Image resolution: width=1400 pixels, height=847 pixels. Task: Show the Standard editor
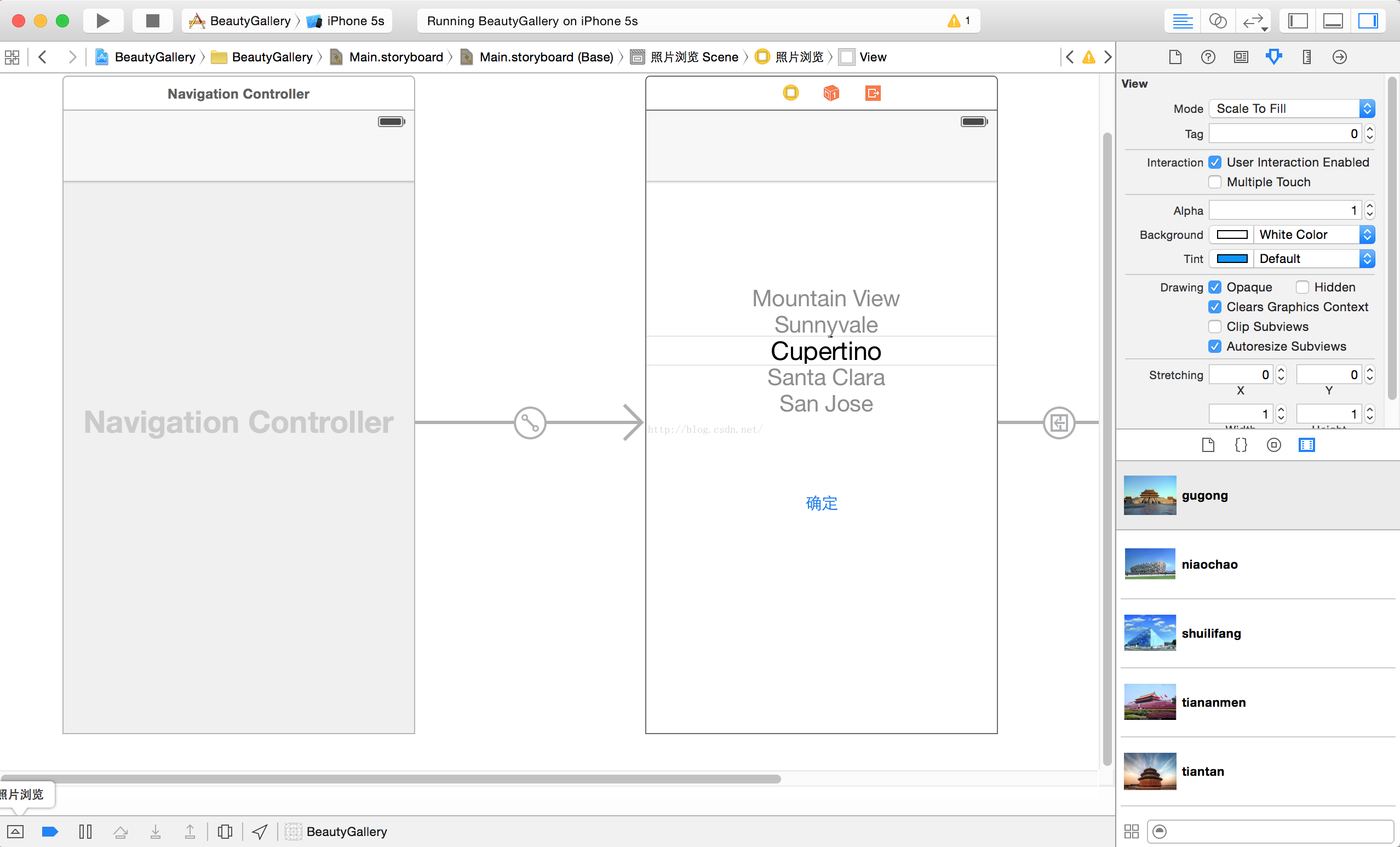click(1183, 21)
